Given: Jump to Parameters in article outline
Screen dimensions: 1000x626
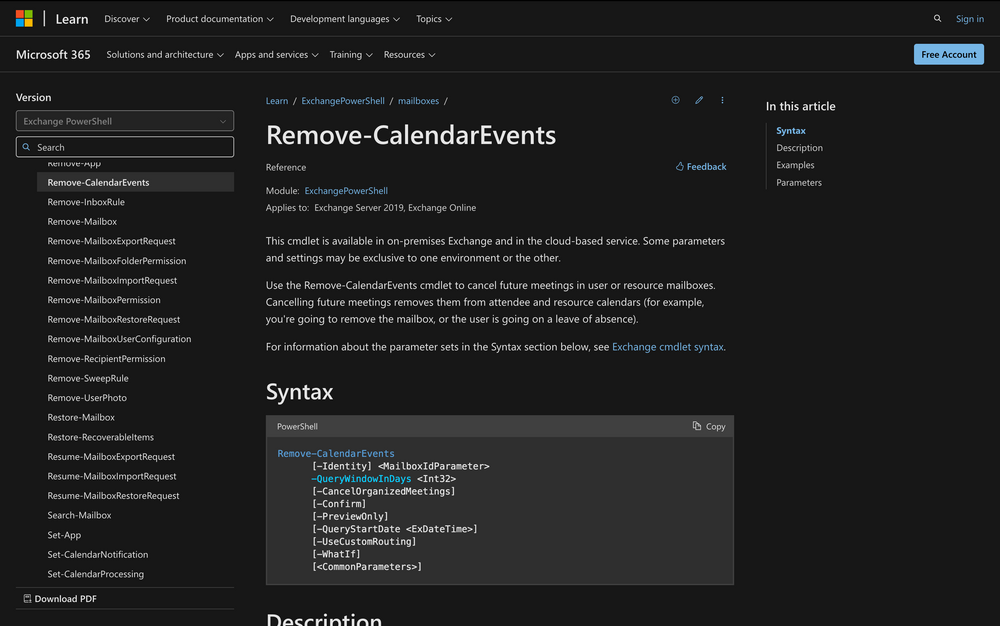Looking at the screenshot, I should click(799, 183).
